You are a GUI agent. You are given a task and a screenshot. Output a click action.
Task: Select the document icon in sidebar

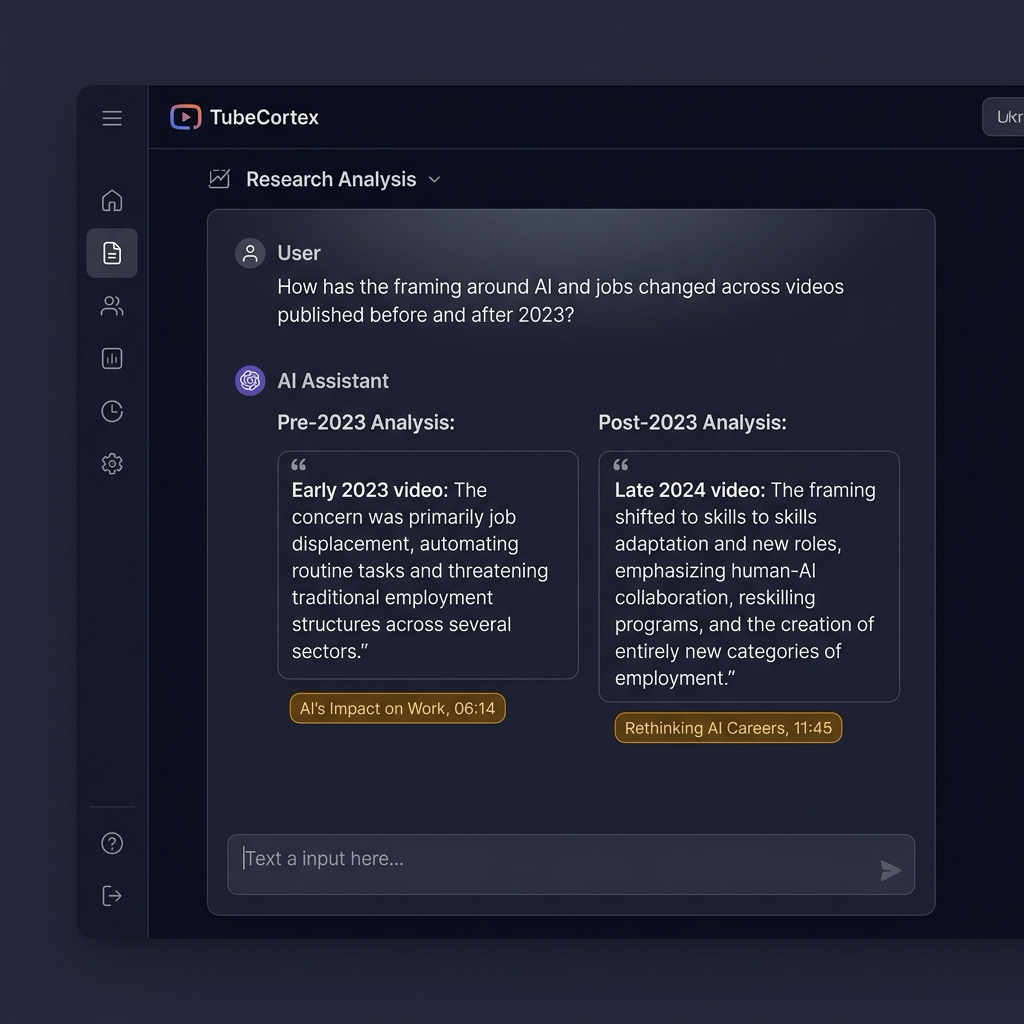tap(112, 253)
